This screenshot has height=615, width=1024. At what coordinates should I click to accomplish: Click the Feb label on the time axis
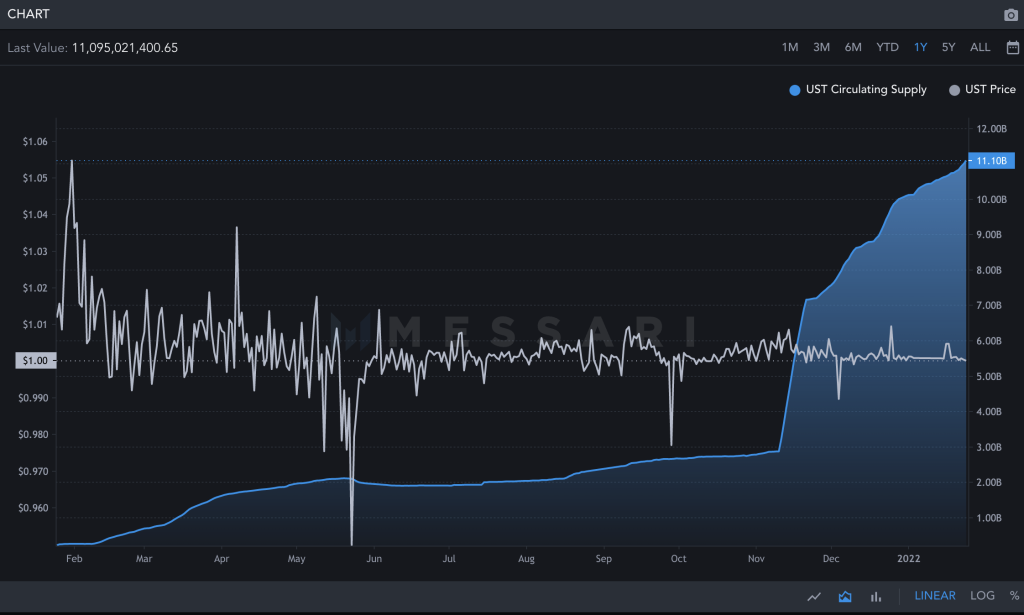[x=74, y=559]
